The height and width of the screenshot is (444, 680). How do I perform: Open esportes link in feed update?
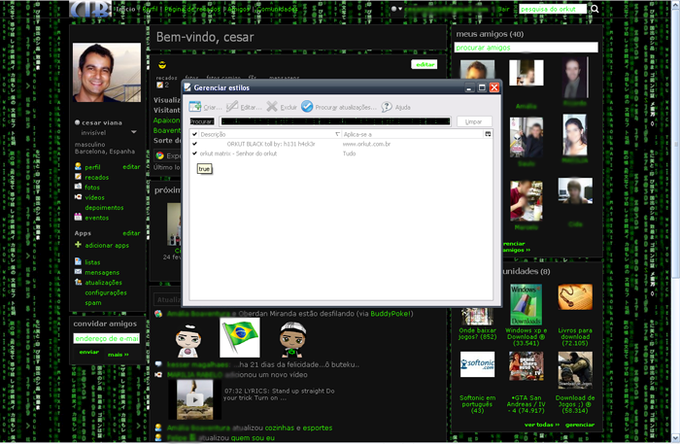click(x=317, y=428)
